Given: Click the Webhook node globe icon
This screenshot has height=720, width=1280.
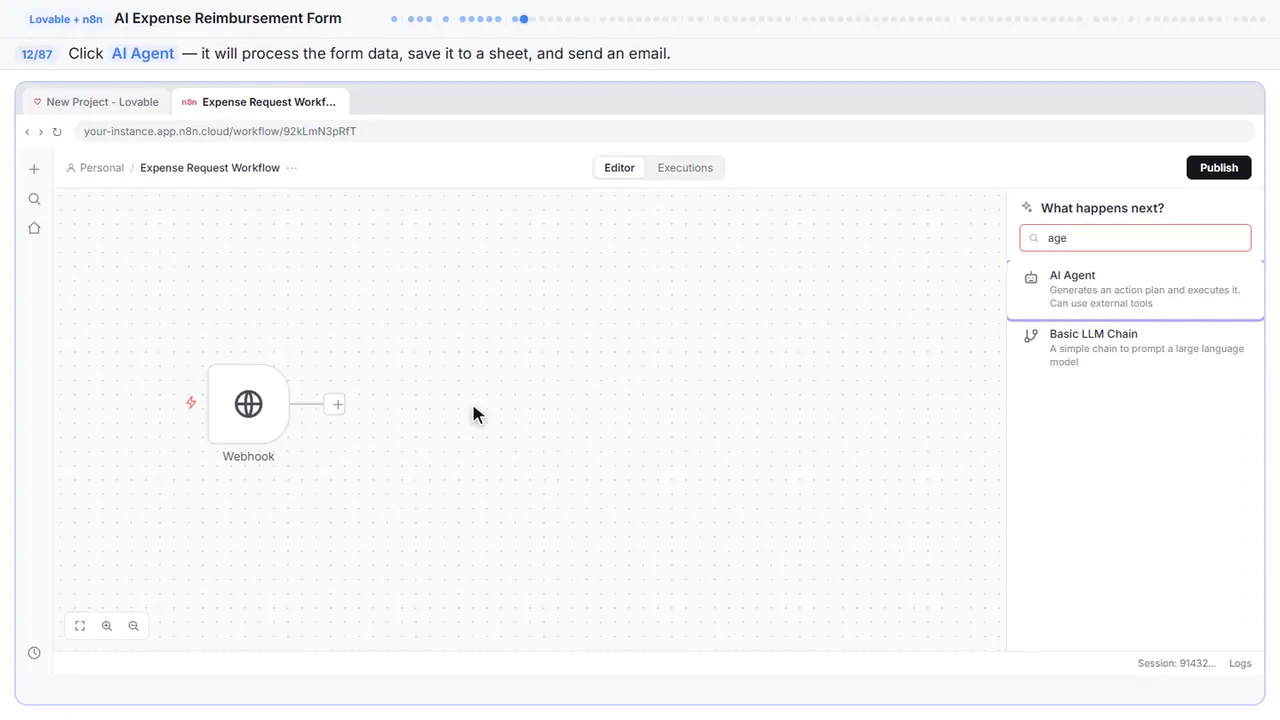Looking at the screenshot, I should point(248,404).
